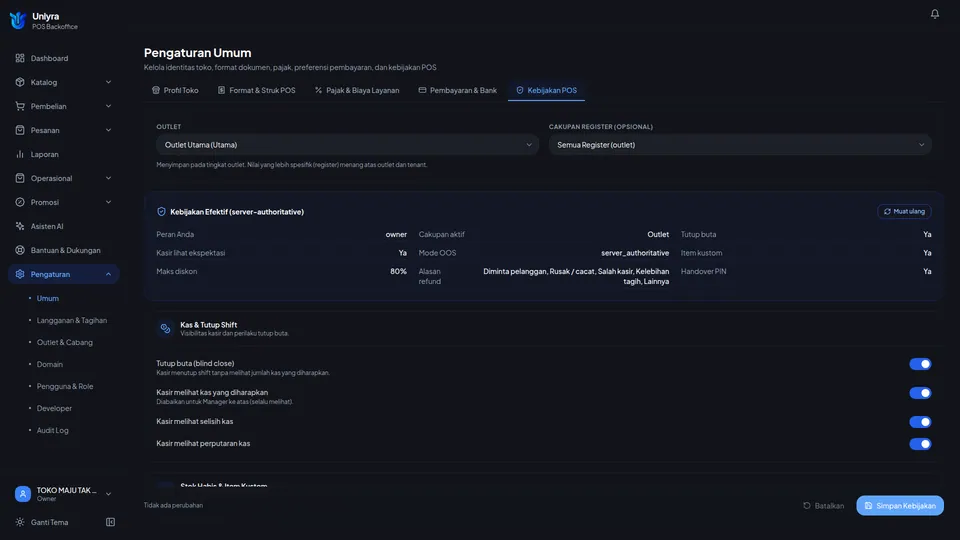This screenshot has height=540, width=960.
Task: Click Batalkan button
Action: [823, 506]
